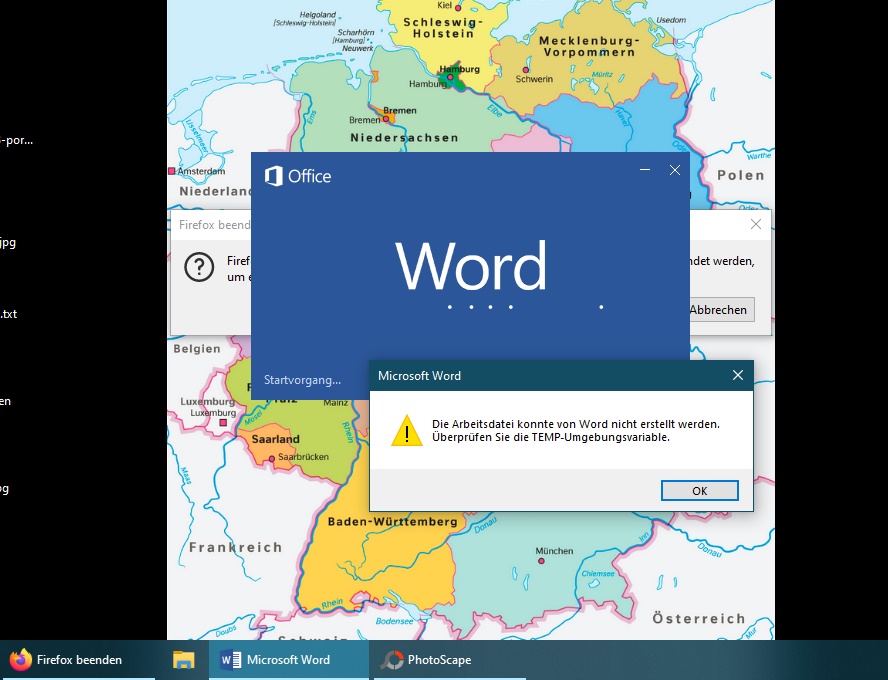Open File Explorer from the taskbar

[x=183, y=660]
